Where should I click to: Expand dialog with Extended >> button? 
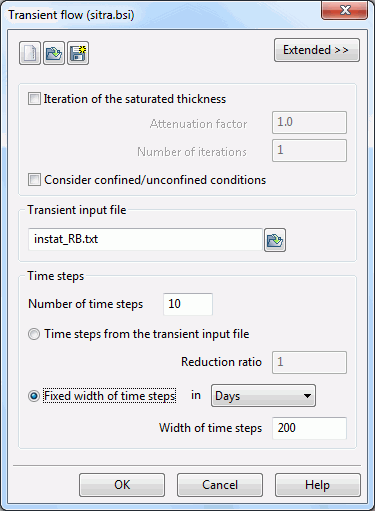pyautogui.click(x=317, y=50)
